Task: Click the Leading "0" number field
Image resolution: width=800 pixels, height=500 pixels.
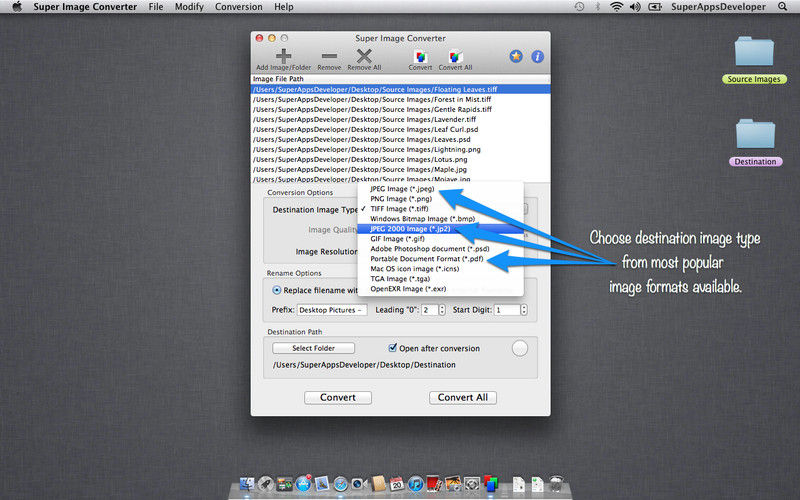Action: click(429, 310)
